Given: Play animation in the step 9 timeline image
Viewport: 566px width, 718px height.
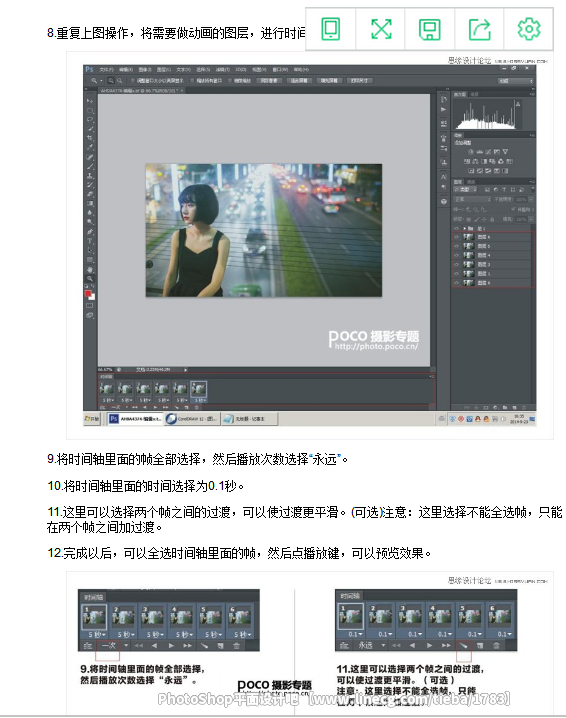Looking at the screenshot, I should pos(171,646).
